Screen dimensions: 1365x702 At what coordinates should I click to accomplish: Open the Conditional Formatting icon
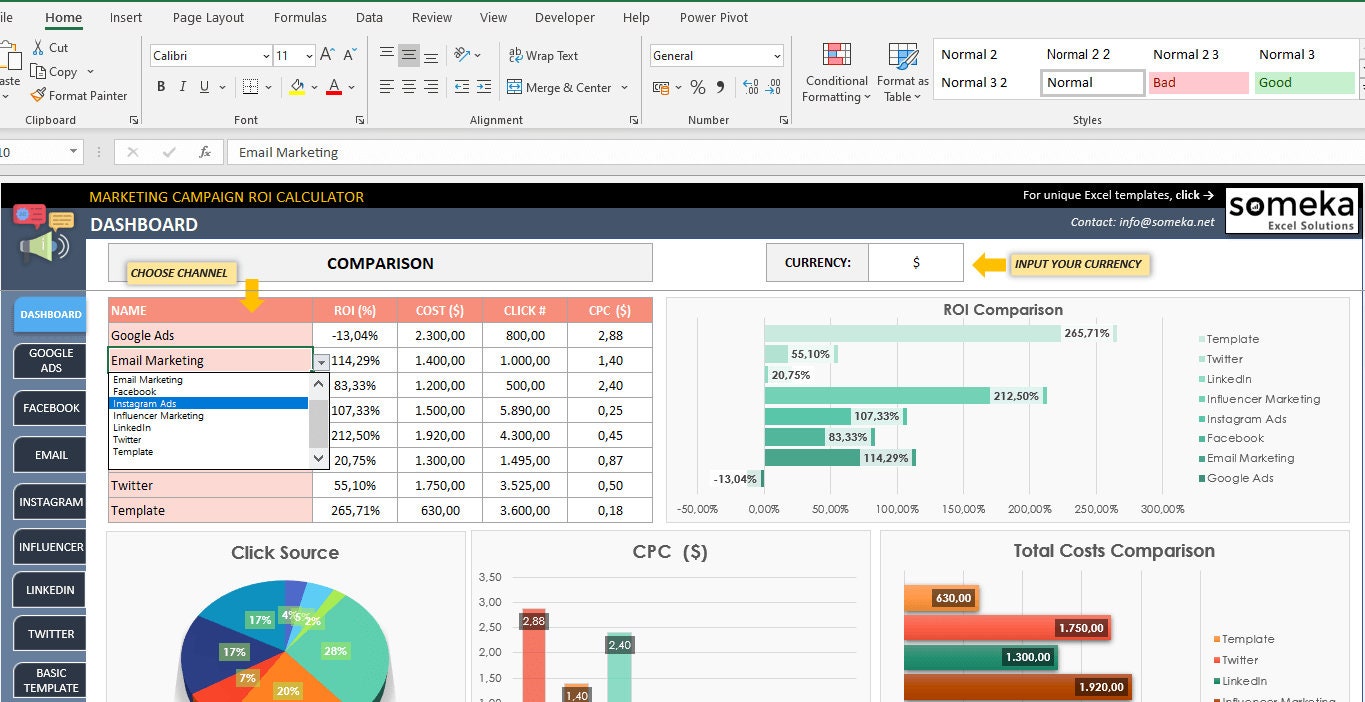836,70
